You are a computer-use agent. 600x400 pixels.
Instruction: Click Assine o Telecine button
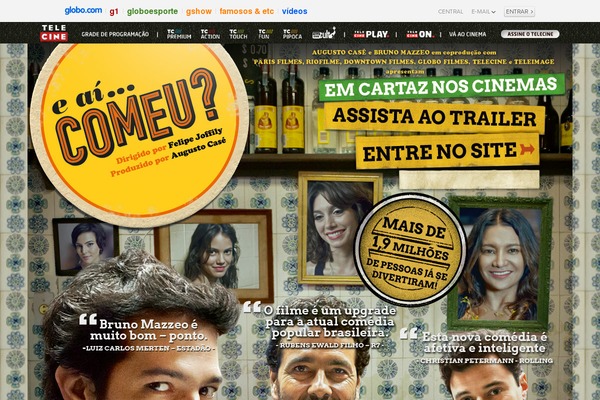coord(530,34)
